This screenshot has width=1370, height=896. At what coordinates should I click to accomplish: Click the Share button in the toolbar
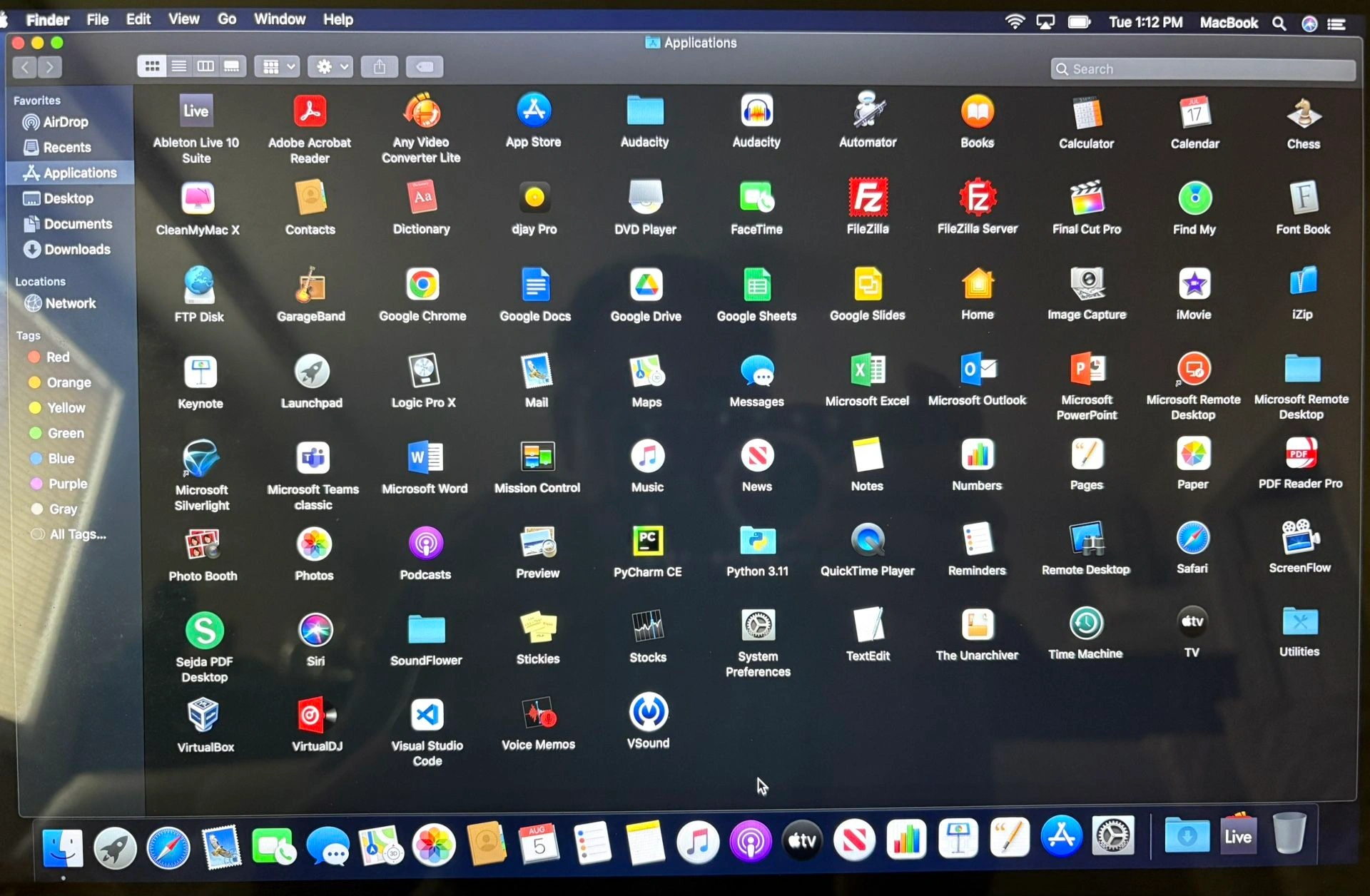(x=379, y=67)
